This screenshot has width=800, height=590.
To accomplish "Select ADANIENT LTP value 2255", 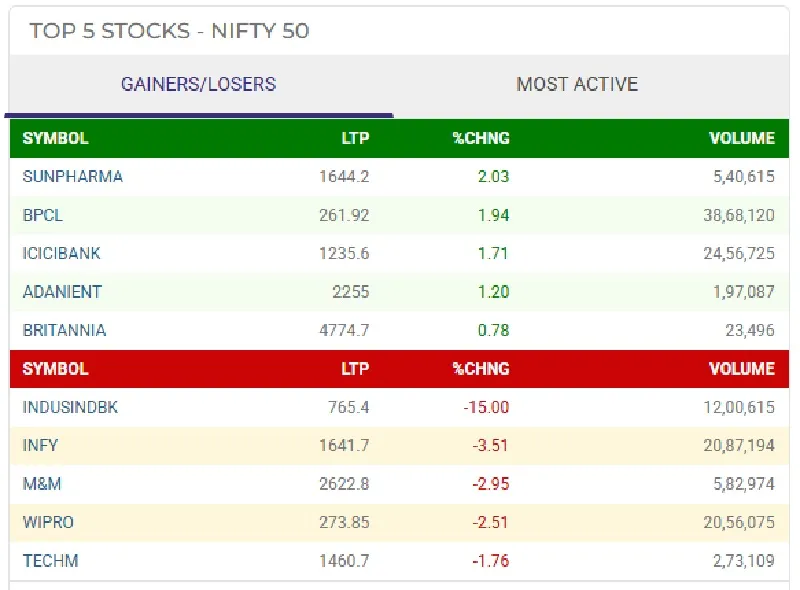I will pos(351,292).
